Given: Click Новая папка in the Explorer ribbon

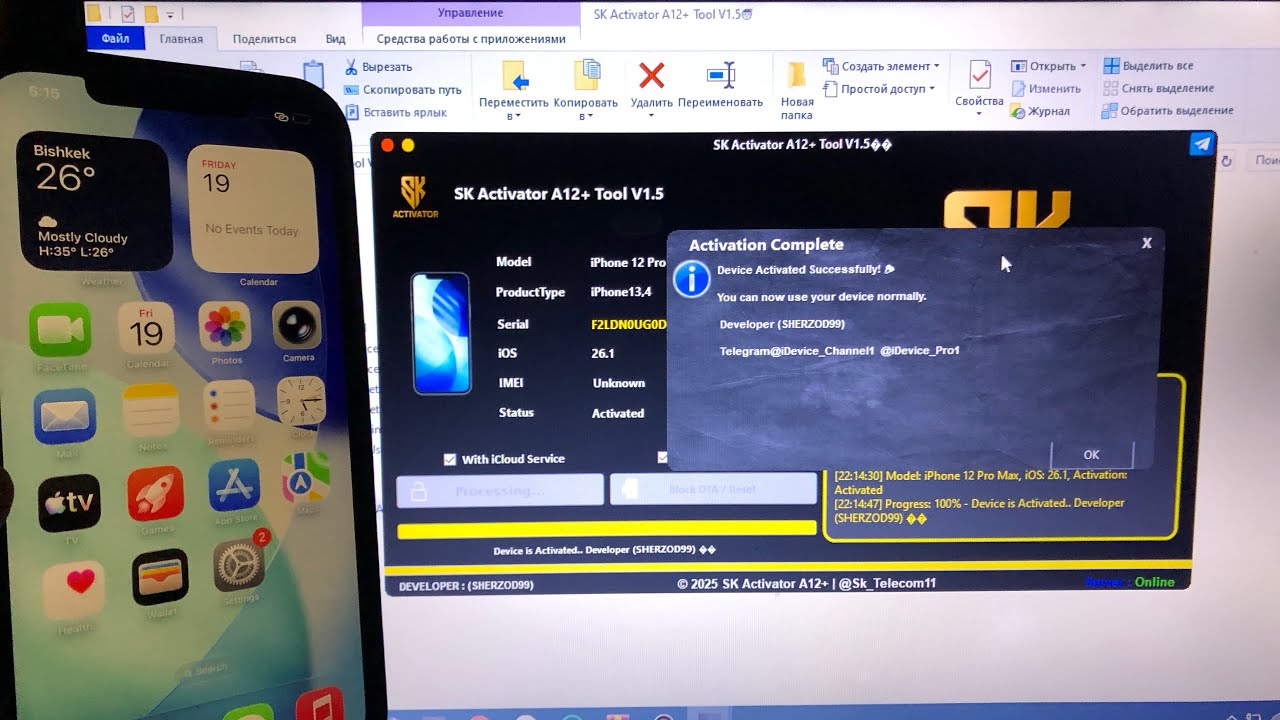Looking at the screenshot, I should [797, 91].
